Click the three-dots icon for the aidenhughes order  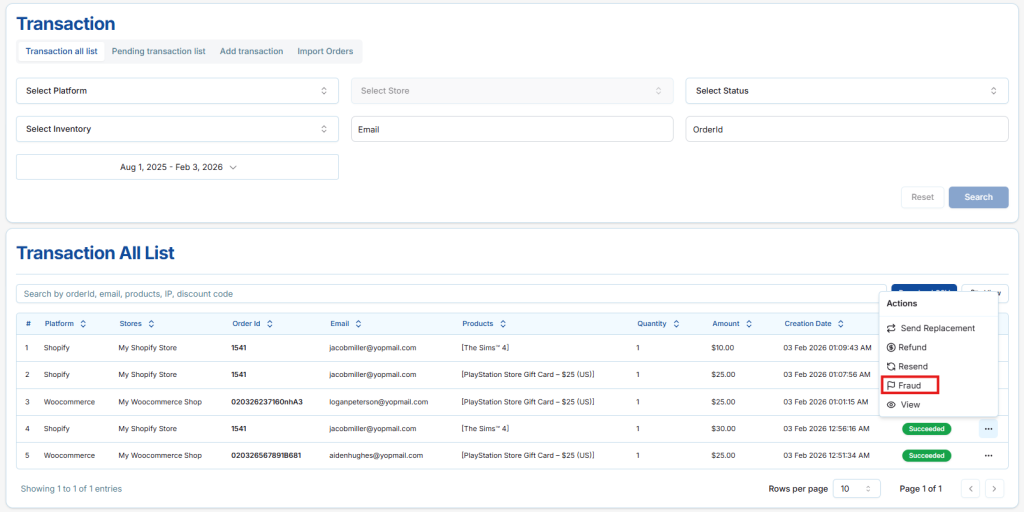[x=988, y=455]
